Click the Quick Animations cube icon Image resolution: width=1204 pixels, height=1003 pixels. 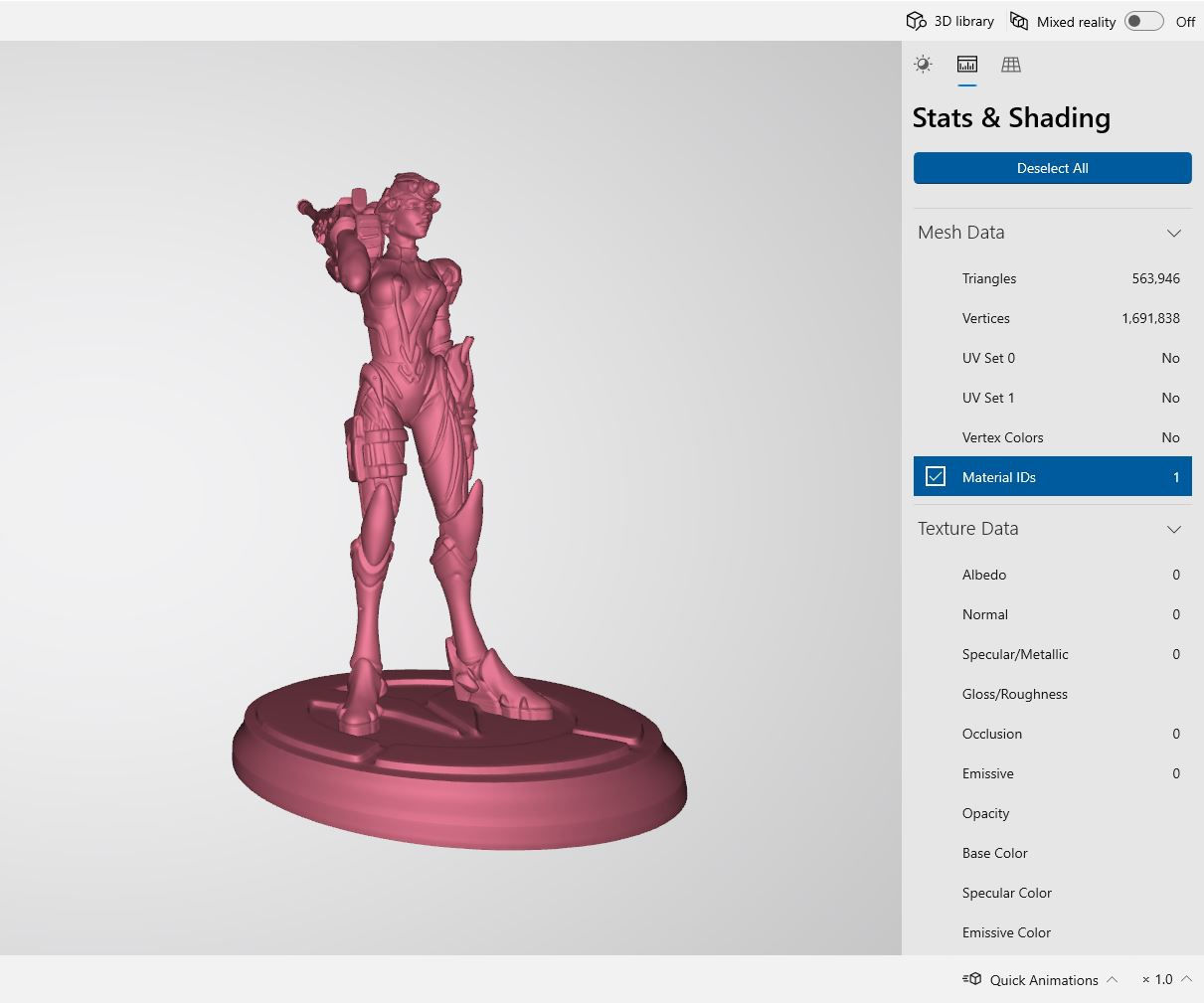point(971,979)
